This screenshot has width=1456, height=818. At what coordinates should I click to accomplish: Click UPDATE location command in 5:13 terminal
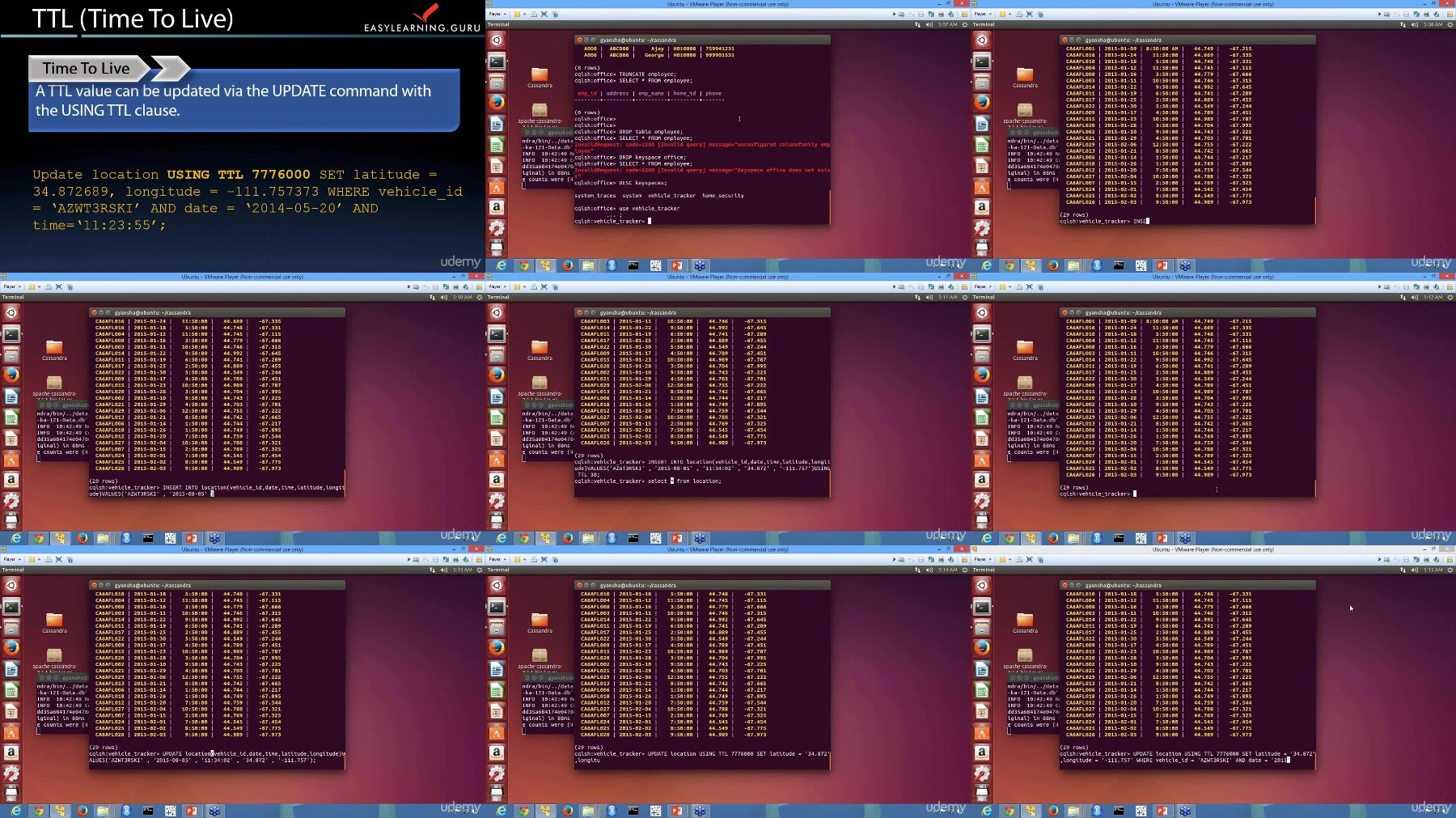[217, 757]
